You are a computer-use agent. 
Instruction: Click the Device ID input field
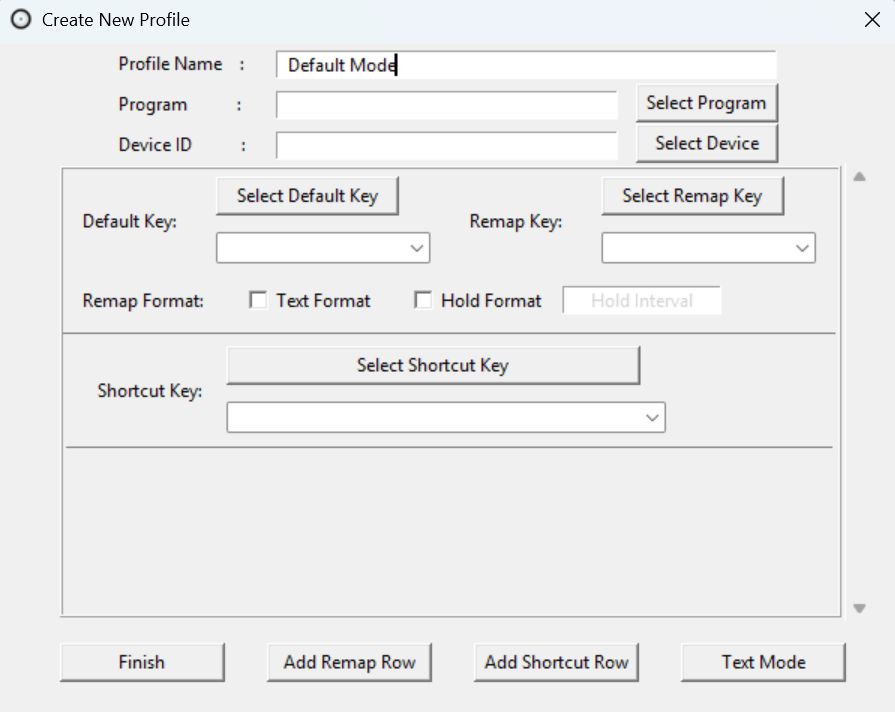[x=447, y=144]
